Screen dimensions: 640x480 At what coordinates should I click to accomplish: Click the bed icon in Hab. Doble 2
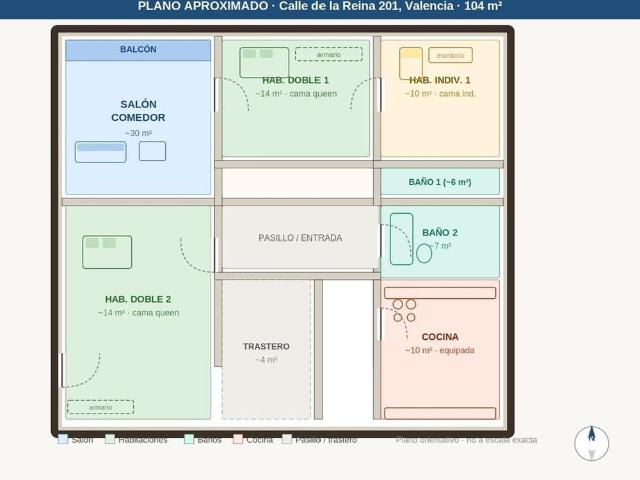coord(107,252)
